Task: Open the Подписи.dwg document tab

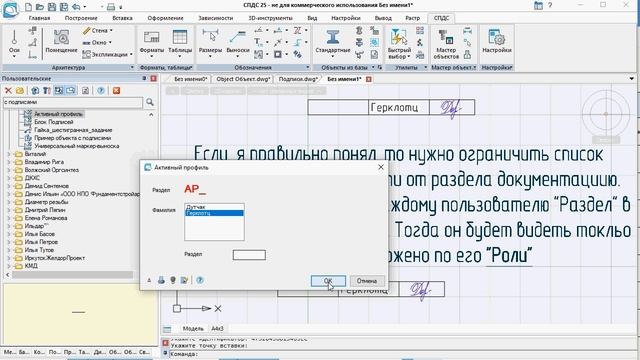Action: click(x=298, y=79)
